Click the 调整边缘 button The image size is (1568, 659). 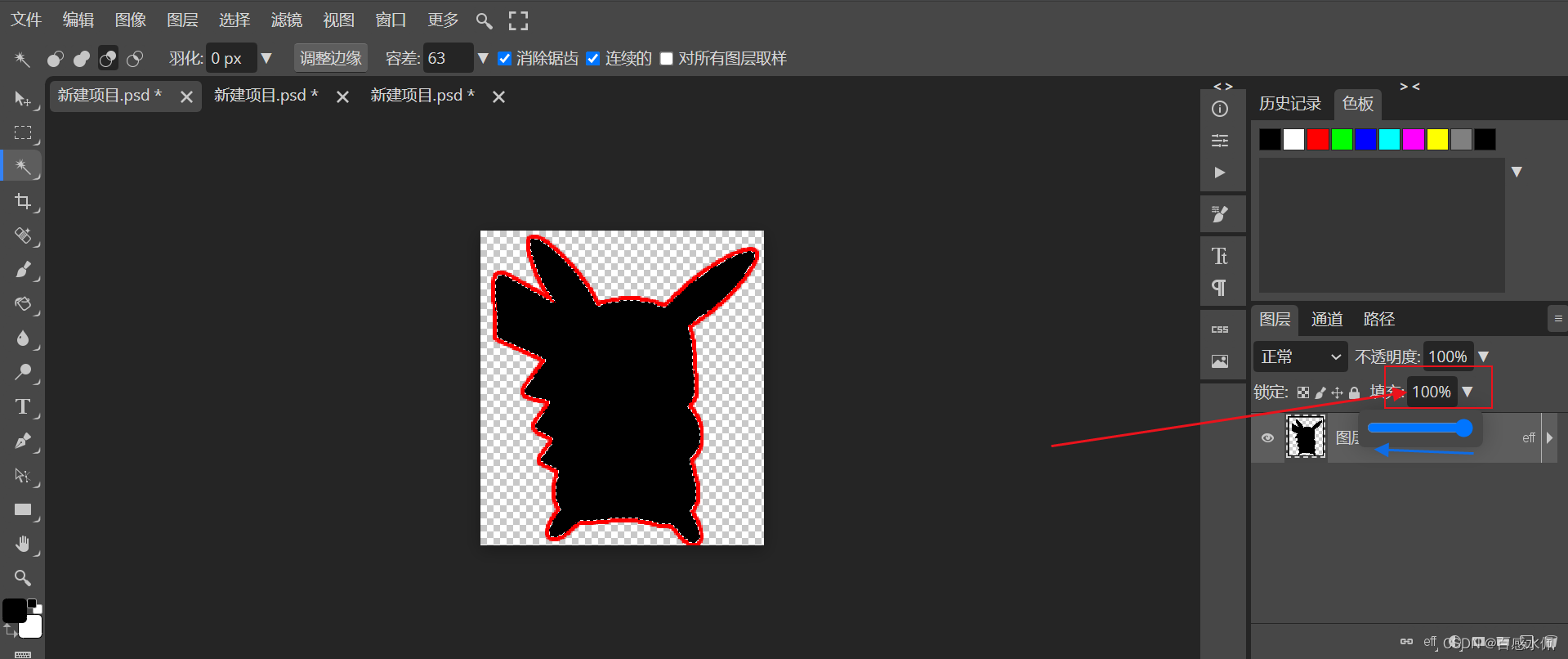click(331, 58)
